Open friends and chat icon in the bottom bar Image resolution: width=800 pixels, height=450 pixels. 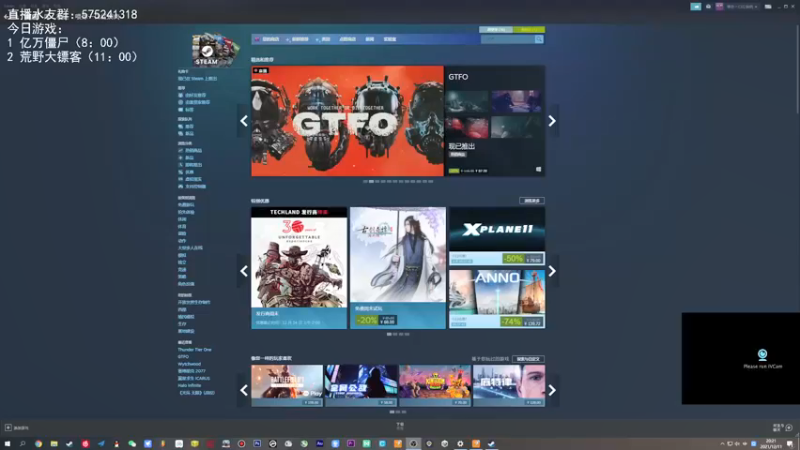[789, 428]
